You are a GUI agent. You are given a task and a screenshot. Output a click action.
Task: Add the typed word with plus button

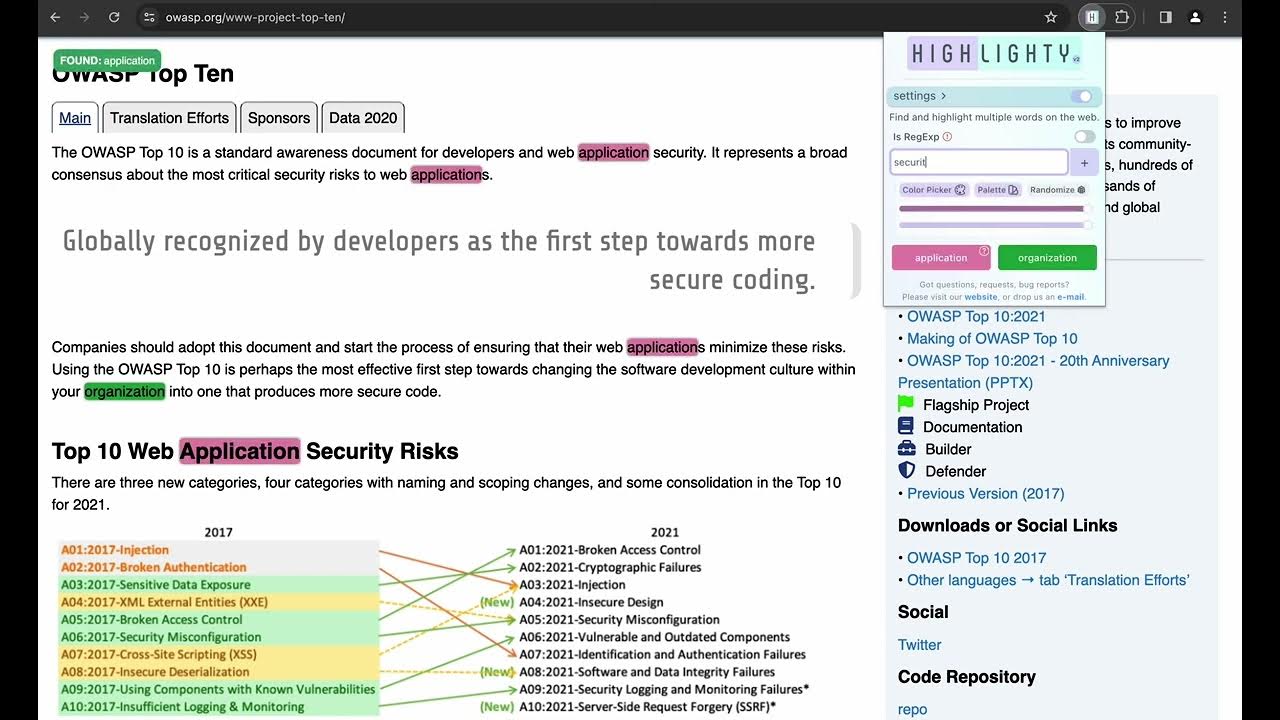click(x=1084, y=162)
